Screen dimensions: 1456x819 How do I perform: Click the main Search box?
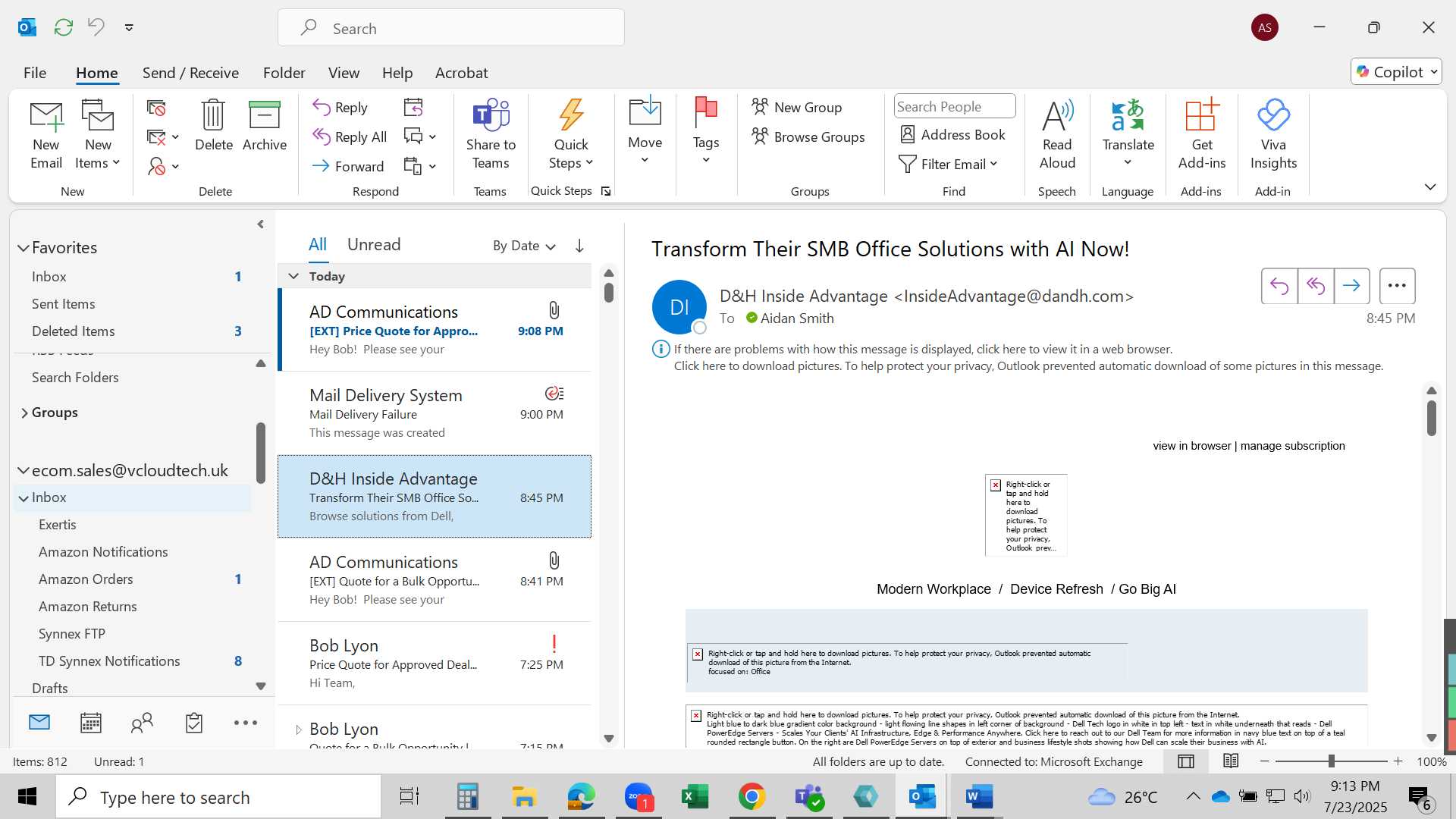[451, 28]
